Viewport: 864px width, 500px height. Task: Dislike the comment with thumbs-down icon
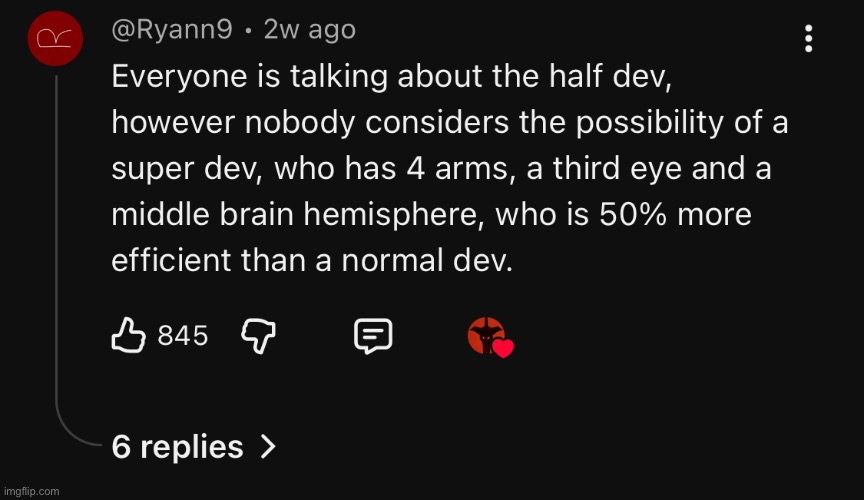[x=258, y=337]
